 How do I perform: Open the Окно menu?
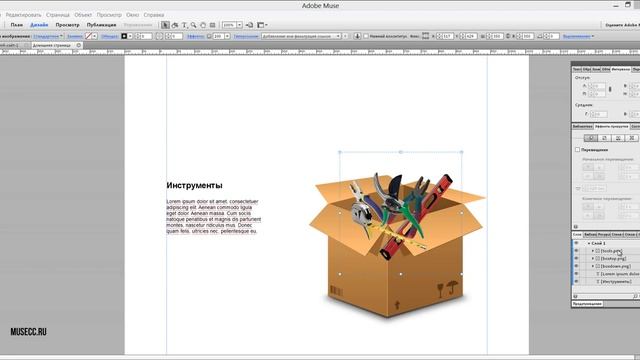coord(132,15)
